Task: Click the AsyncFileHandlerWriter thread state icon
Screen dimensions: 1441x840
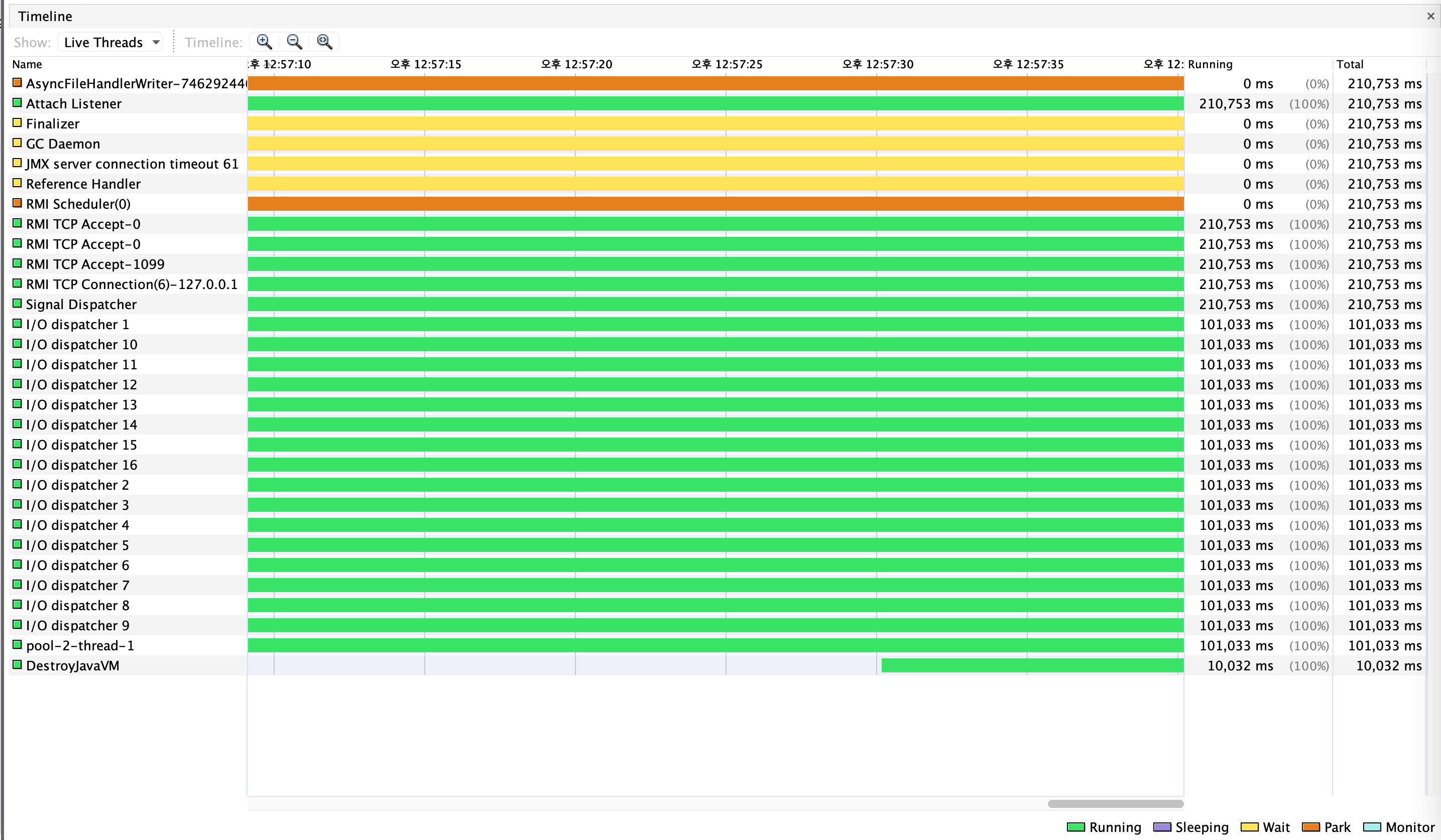Action: click(x=17, y=83)
